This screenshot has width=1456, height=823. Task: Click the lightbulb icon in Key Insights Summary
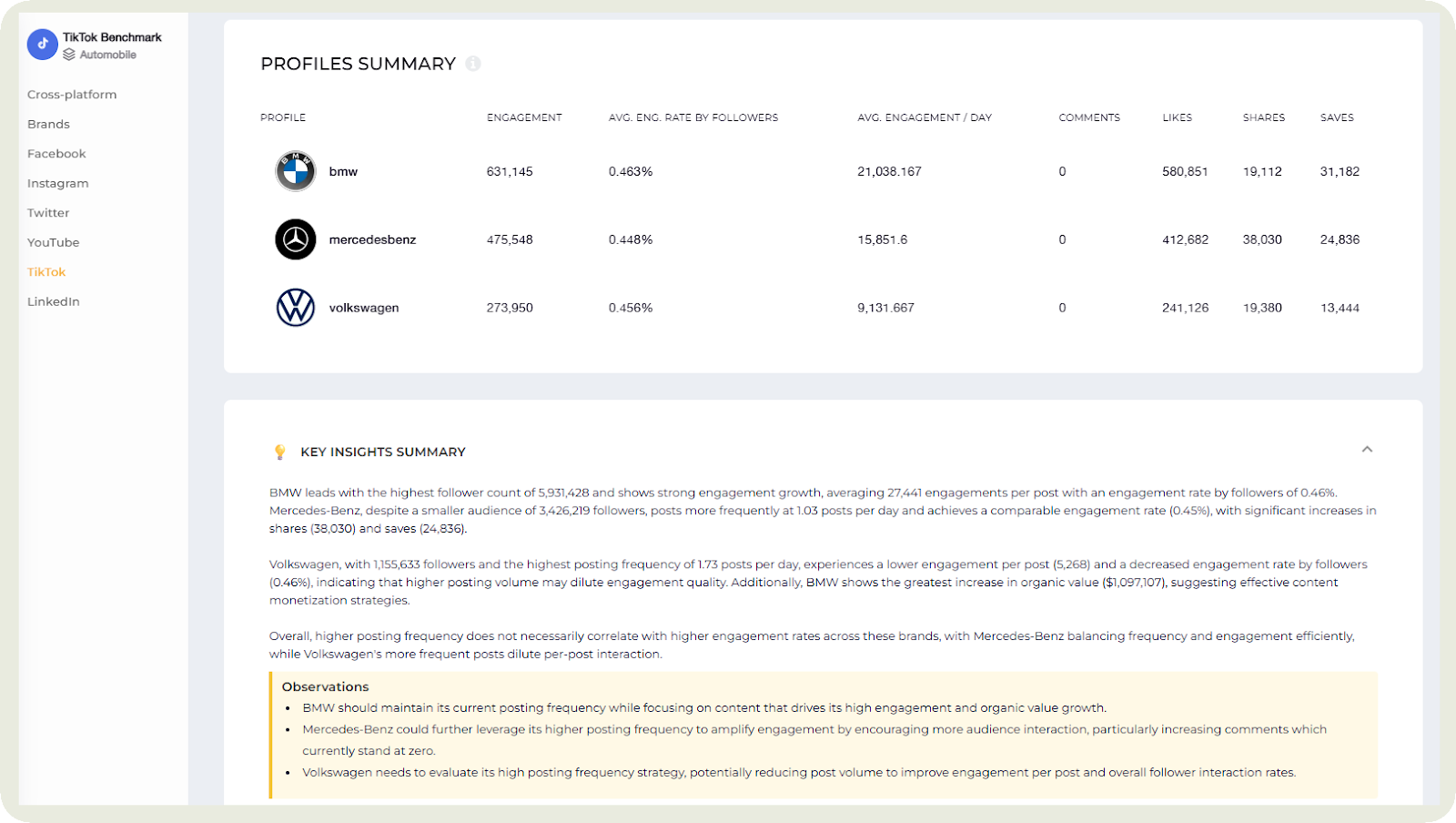[278, 451]
